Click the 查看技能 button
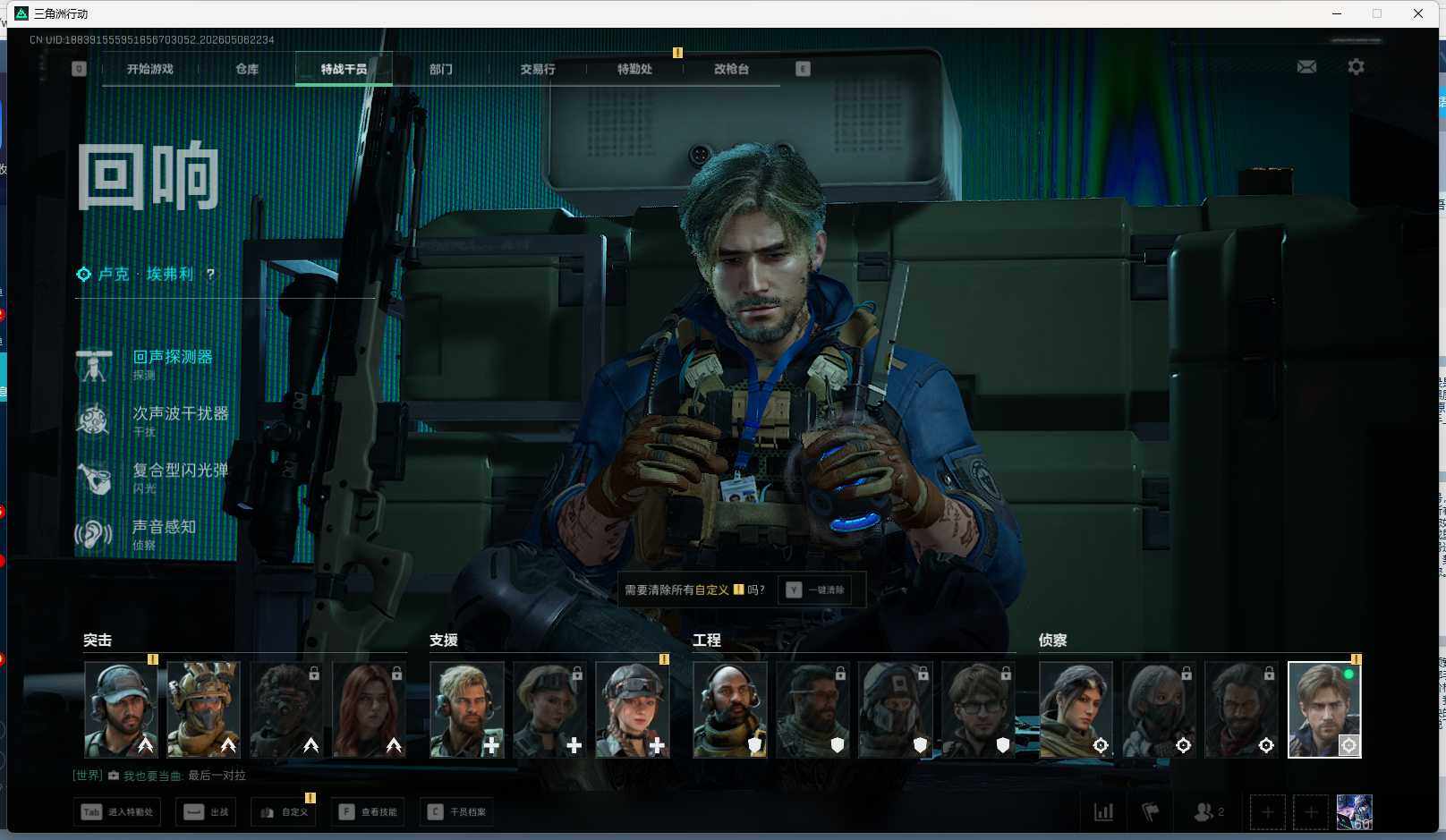The image size is (1446, 840). [368, 812]
